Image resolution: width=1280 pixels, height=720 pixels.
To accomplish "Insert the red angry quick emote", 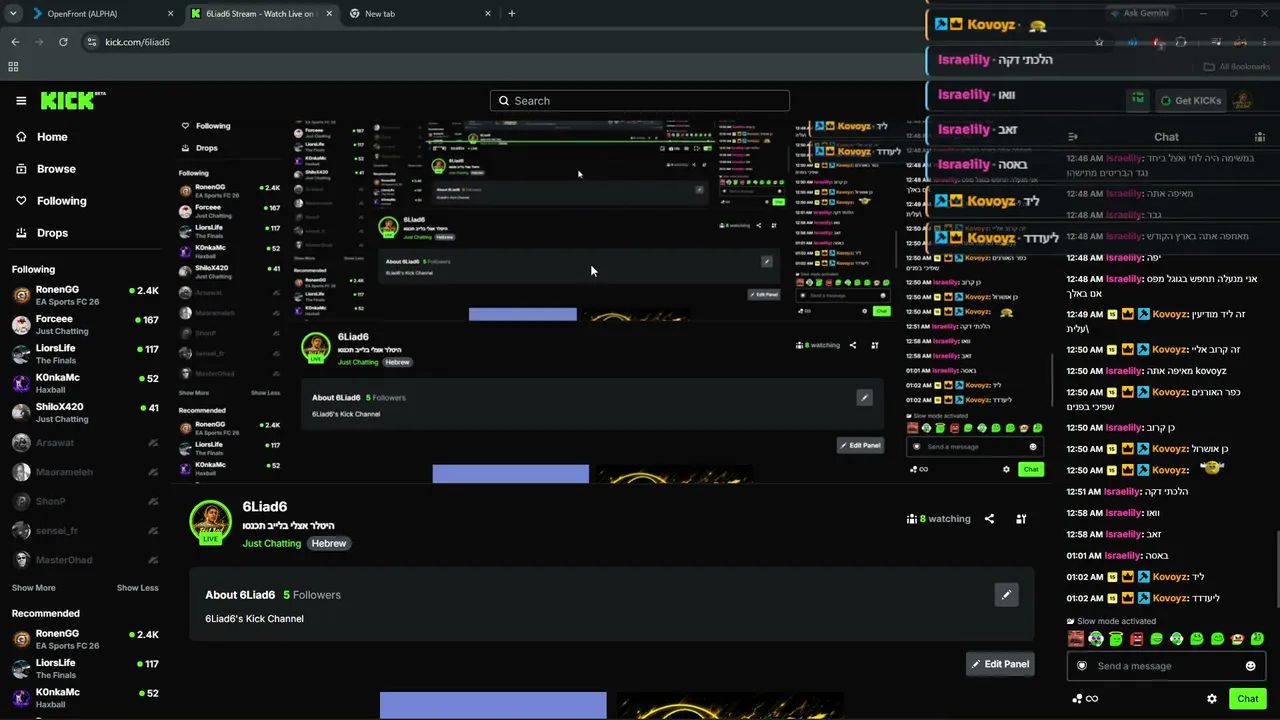I will [x=1136, y=639].
